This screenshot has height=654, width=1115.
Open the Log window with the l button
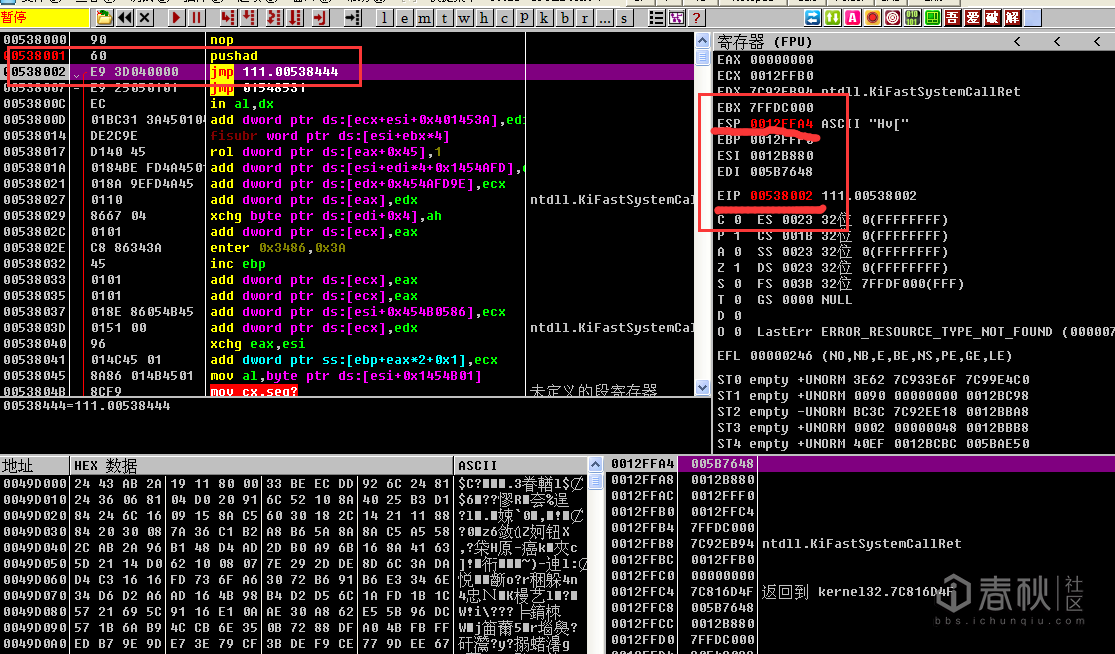click(x=385, y=18)
